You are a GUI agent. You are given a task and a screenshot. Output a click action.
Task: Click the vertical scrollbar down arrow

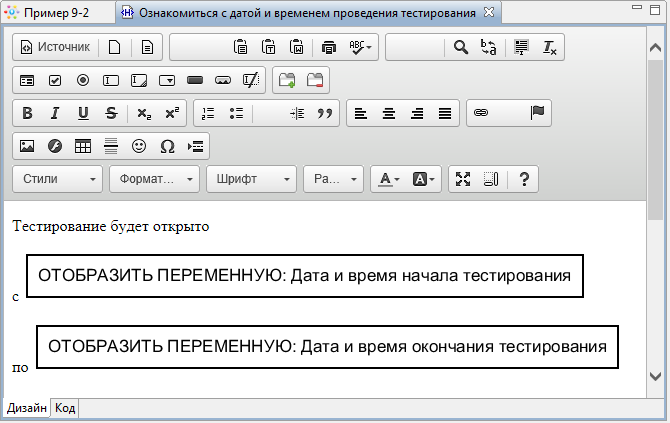pos(656,377)
